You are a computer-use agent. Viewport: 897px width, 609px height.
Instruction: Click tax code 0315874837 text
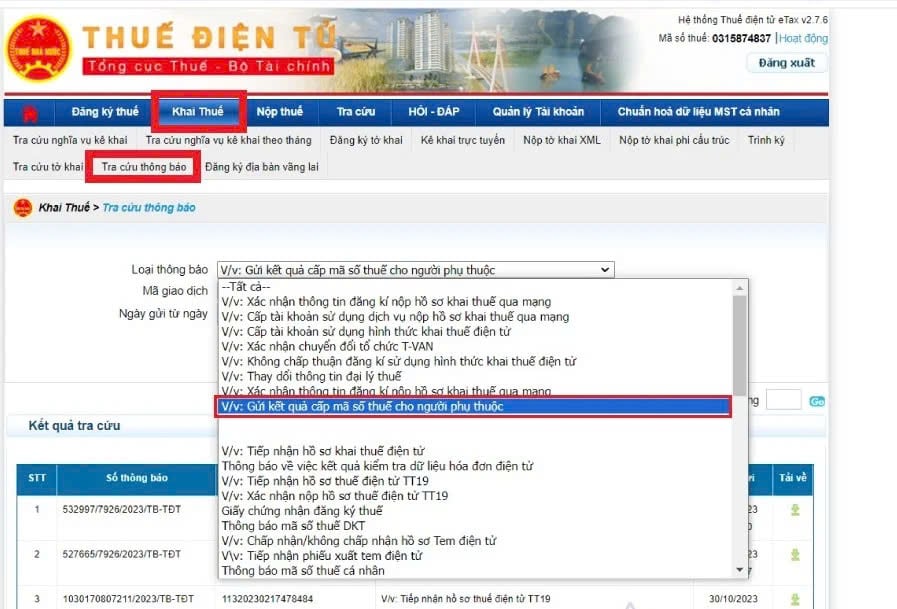[x=741, y=38]
